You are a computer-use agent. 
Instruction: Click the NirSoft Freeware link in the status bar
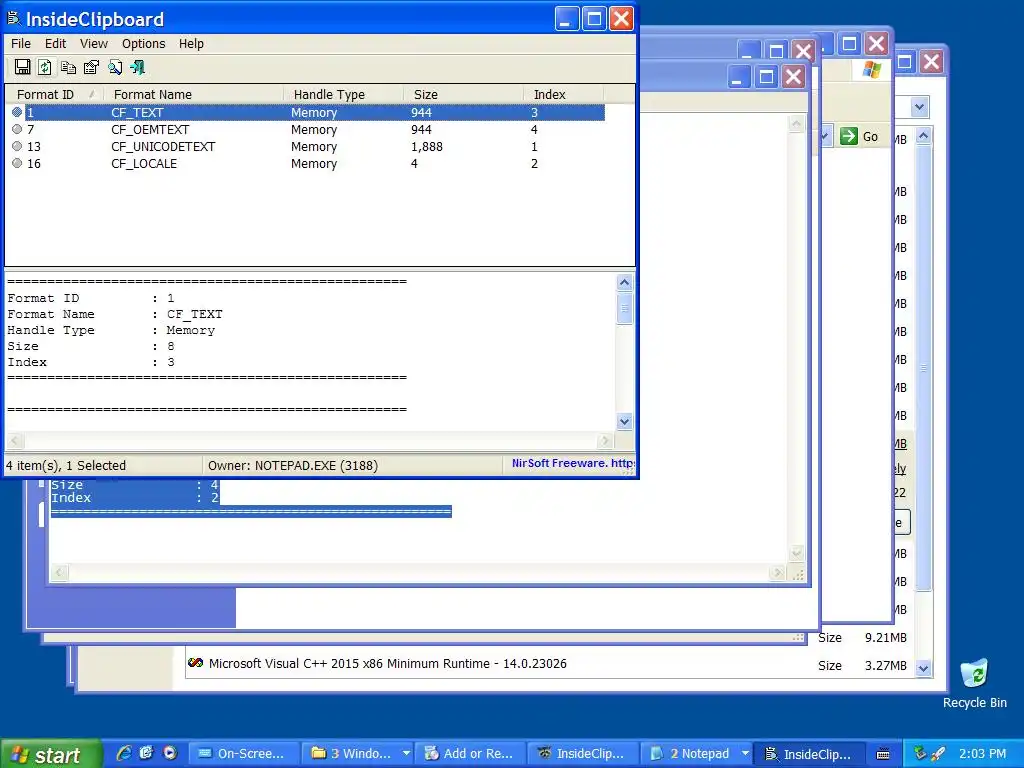tap(573, 463)
